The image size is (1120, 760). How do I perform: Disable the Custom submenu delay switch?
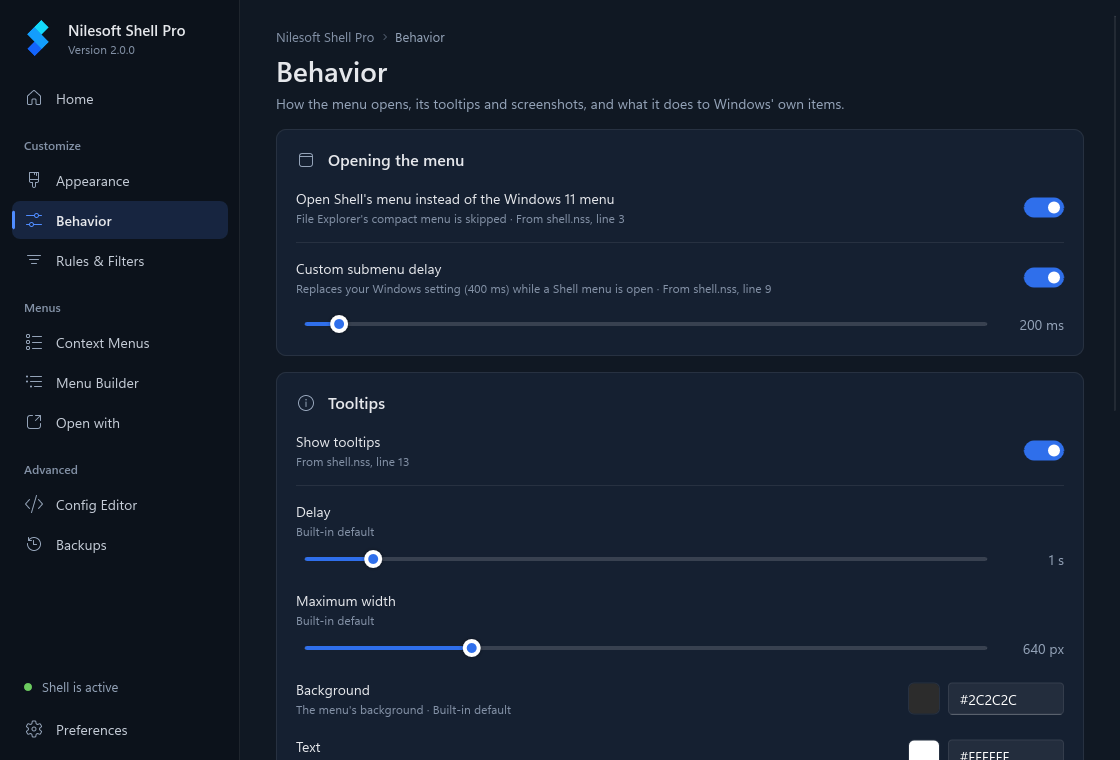pos(1044,278)
